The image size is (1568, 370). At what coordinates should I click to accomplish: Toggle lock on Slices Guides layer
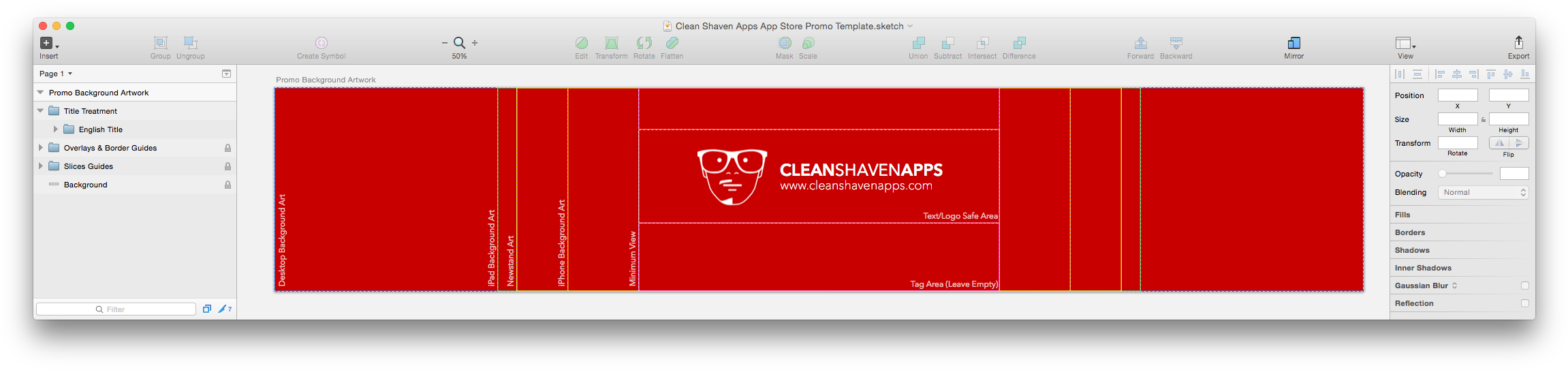(228, 166)
